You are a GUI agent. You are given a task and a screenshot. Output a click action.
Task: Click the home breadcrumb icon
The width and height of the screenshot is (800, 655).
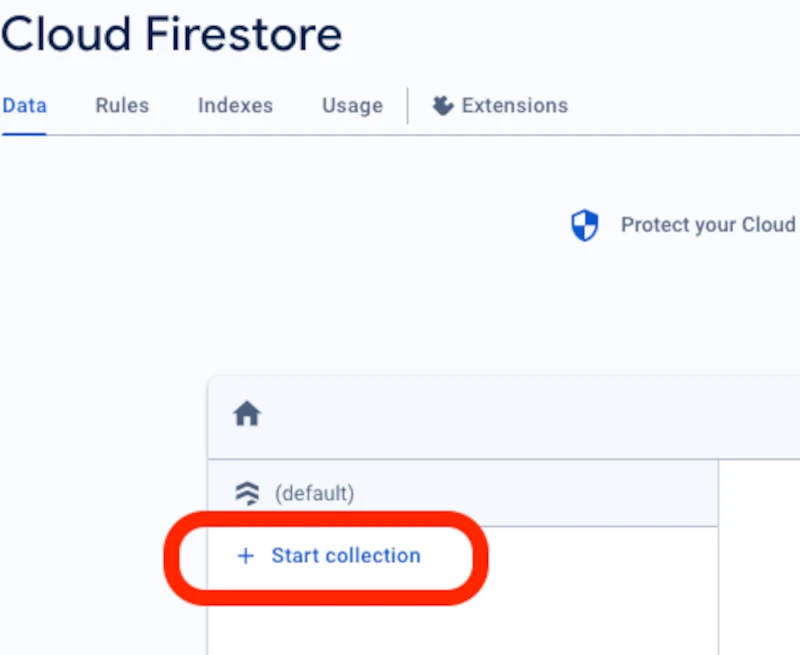pos(247,413)
